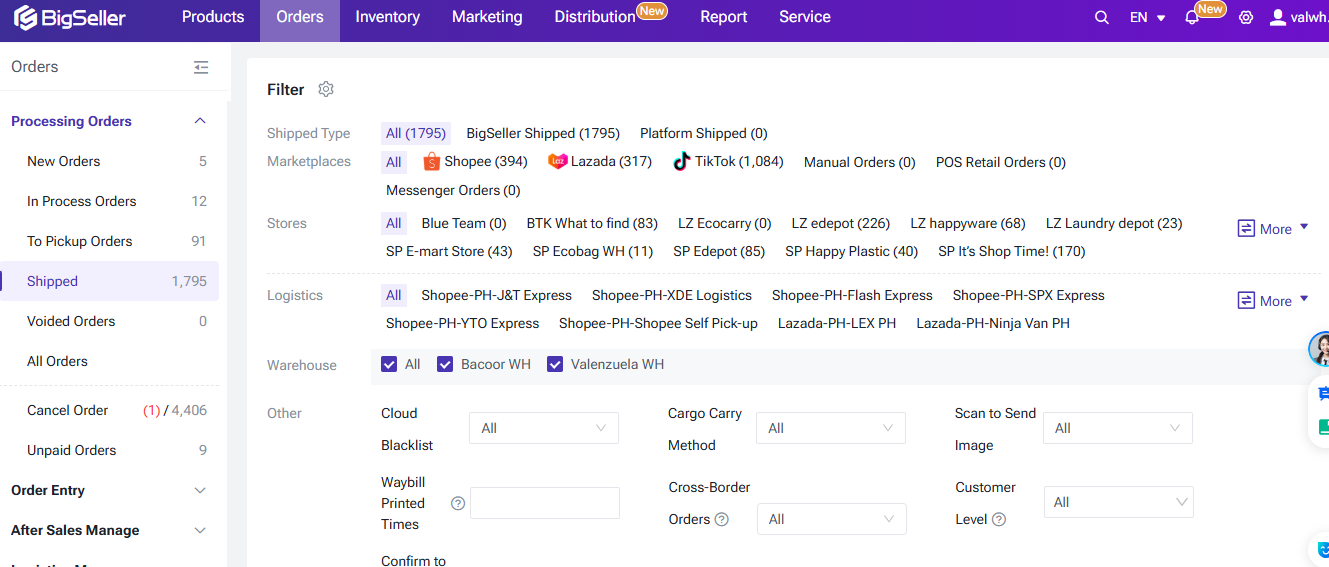Open the Service menu
Screen dimensions: 1329x567
(805, 17)
